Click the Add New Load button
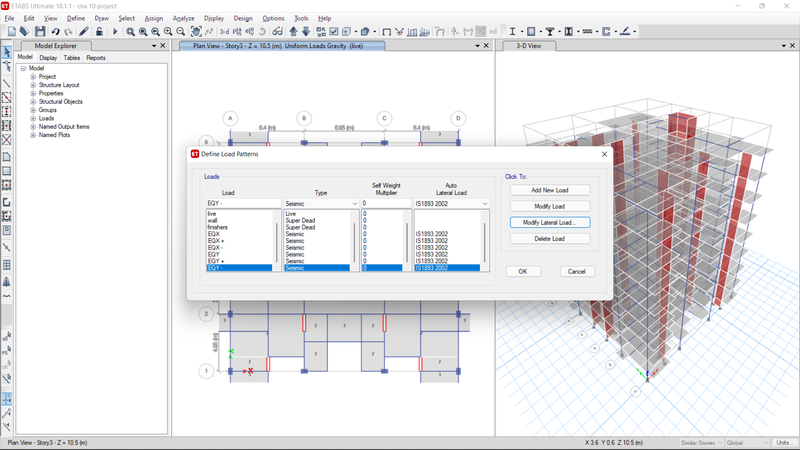 [x=550, y=190]
